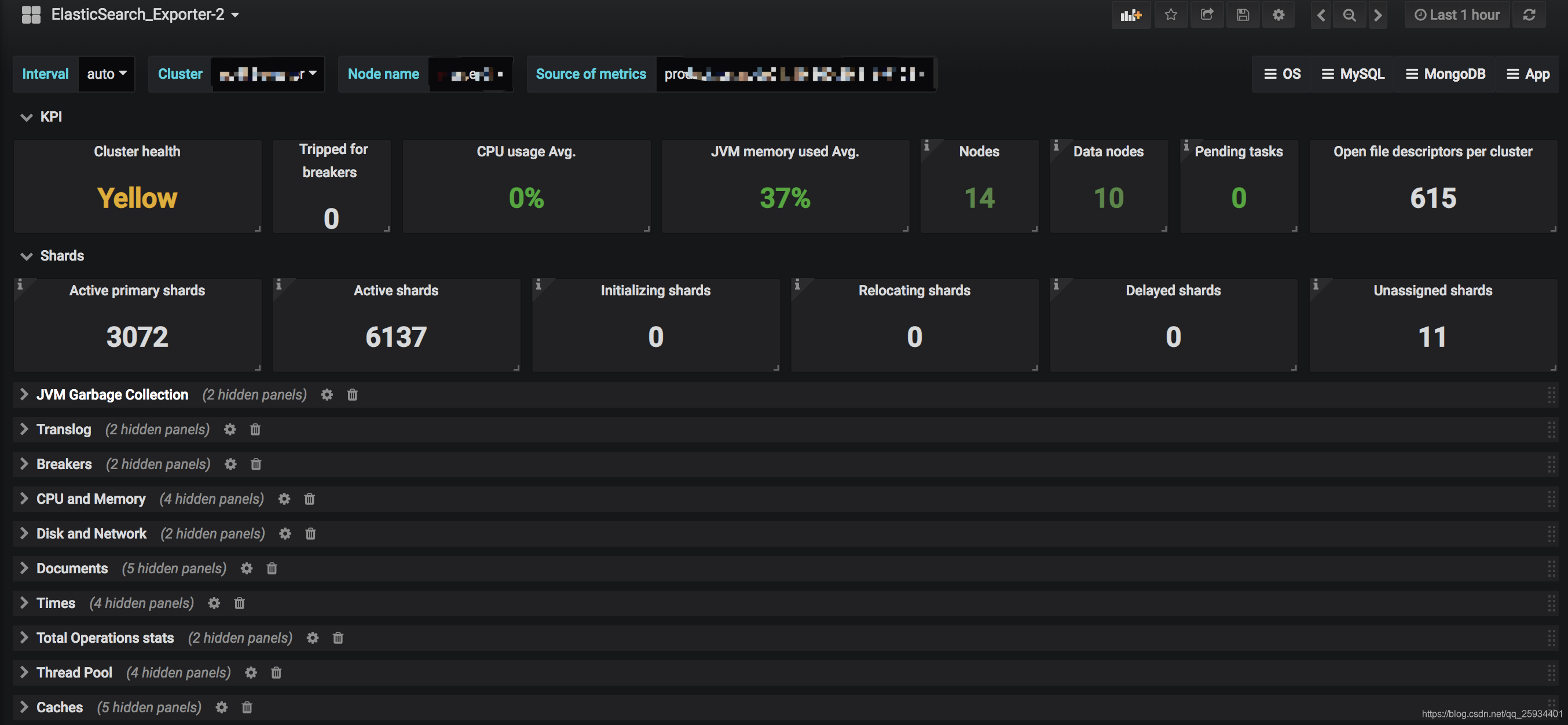Open the MySQL dashboards link menu
The width and height of the screenshot is (1568, 725).
click(1353, 74)
